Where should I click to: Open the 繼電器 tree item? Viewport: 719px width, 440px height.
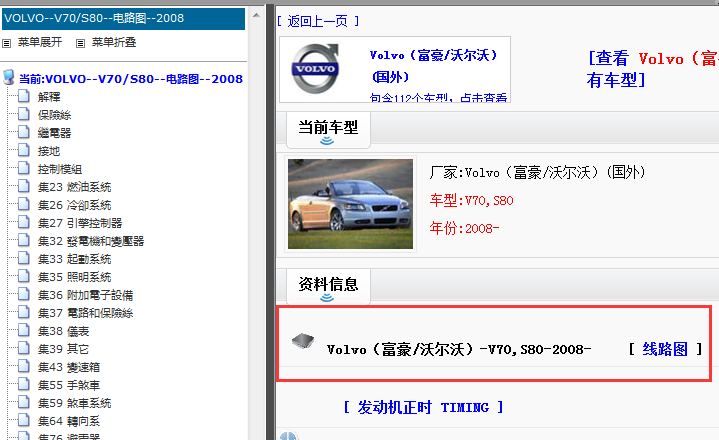click(x=55, y=133)
